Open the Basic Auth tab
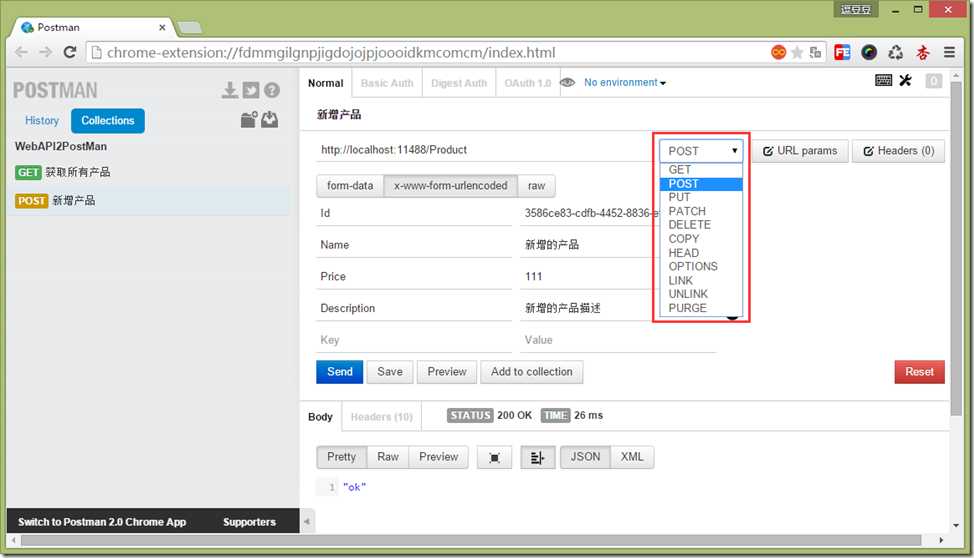The height and width of the screenshot is (558, 974). point(387,83)
